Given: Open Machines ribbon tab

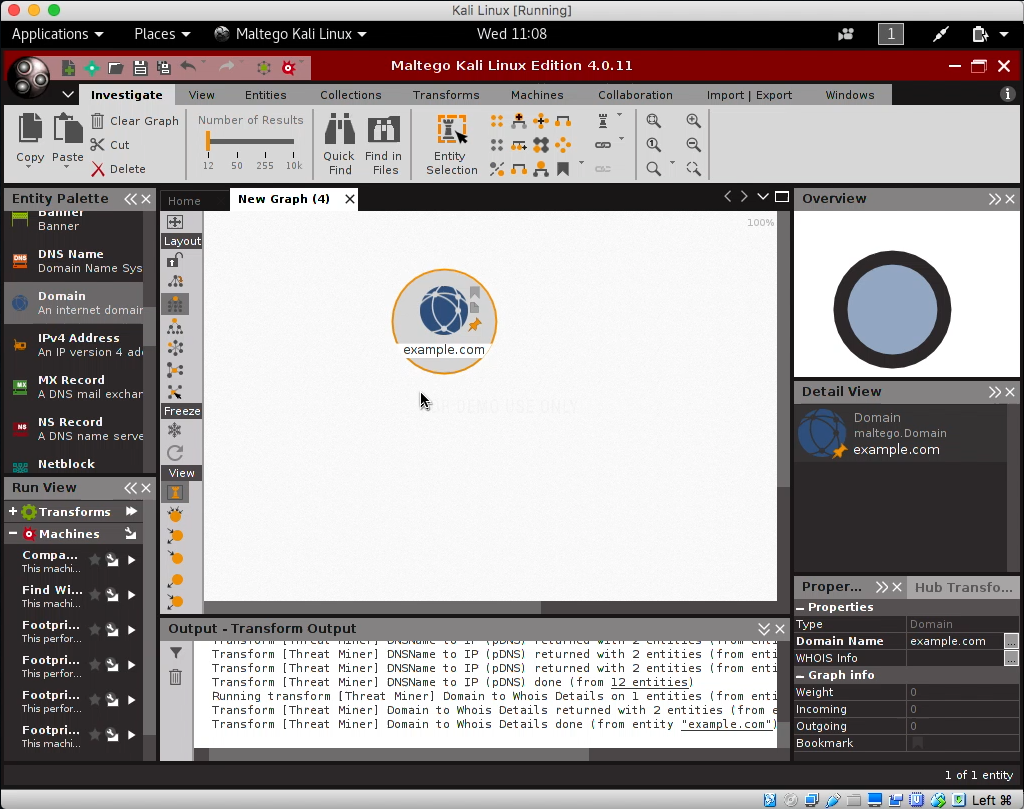Looking at the screenshot, I should [x=537, y=95].
